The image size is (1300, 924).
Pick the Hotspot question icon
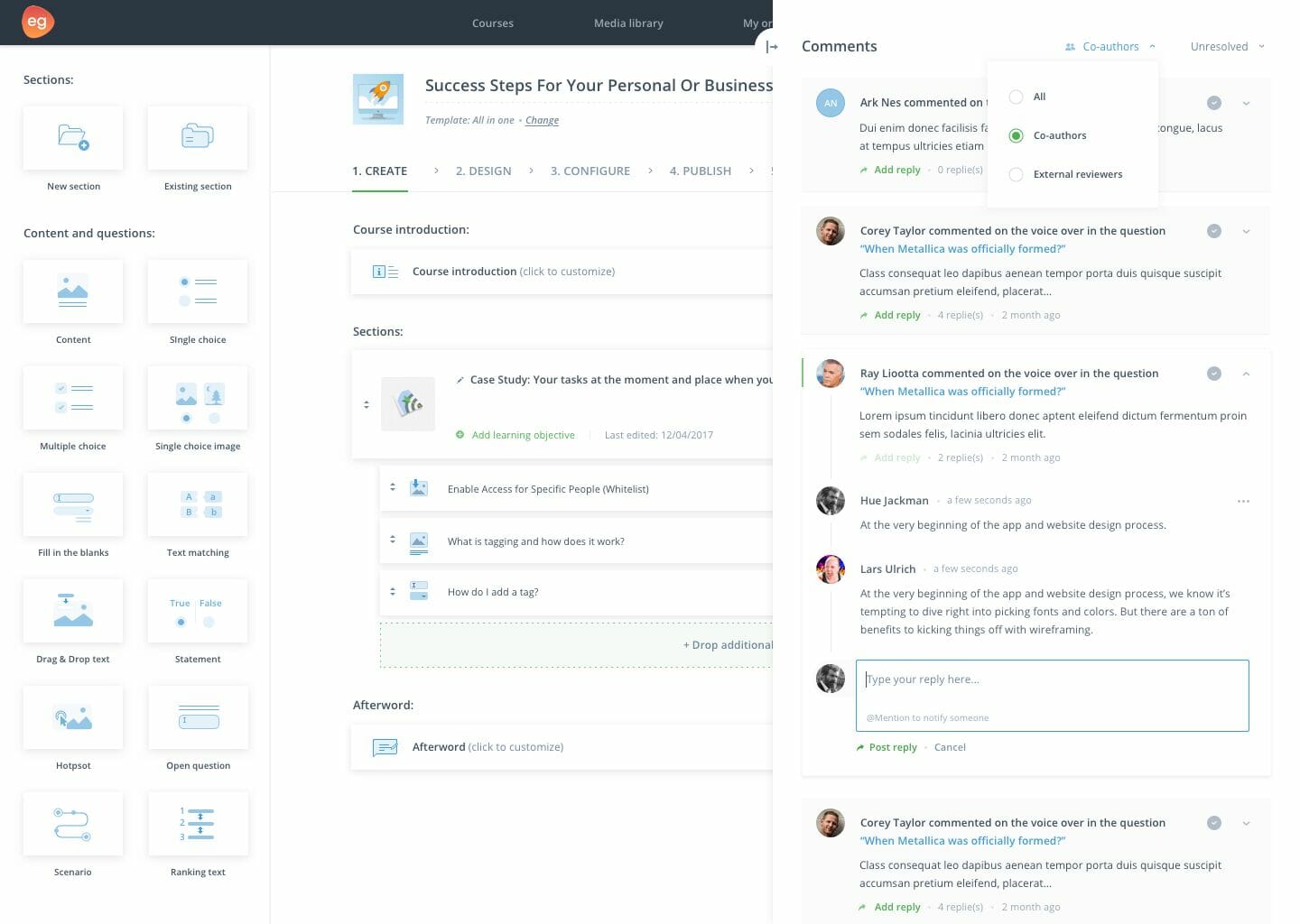73,717
